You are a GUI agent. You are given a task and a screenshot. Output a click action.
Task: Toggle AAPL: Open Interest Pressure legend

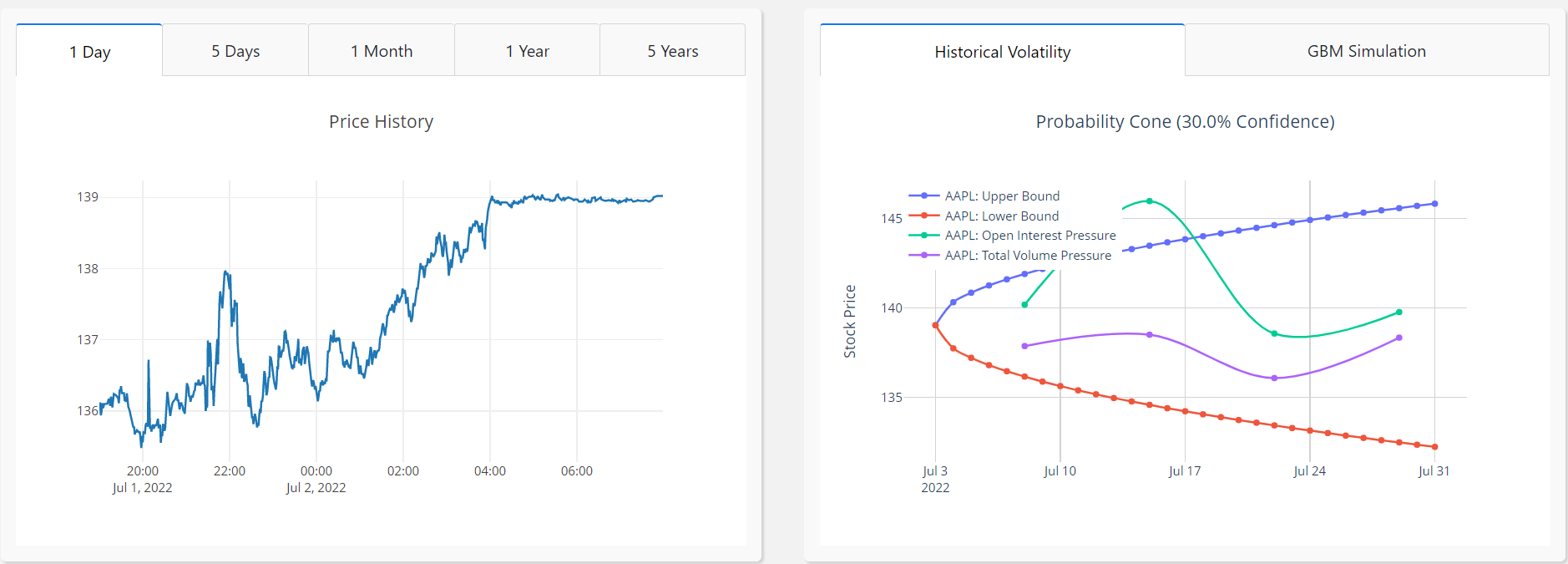point(1030,236)
